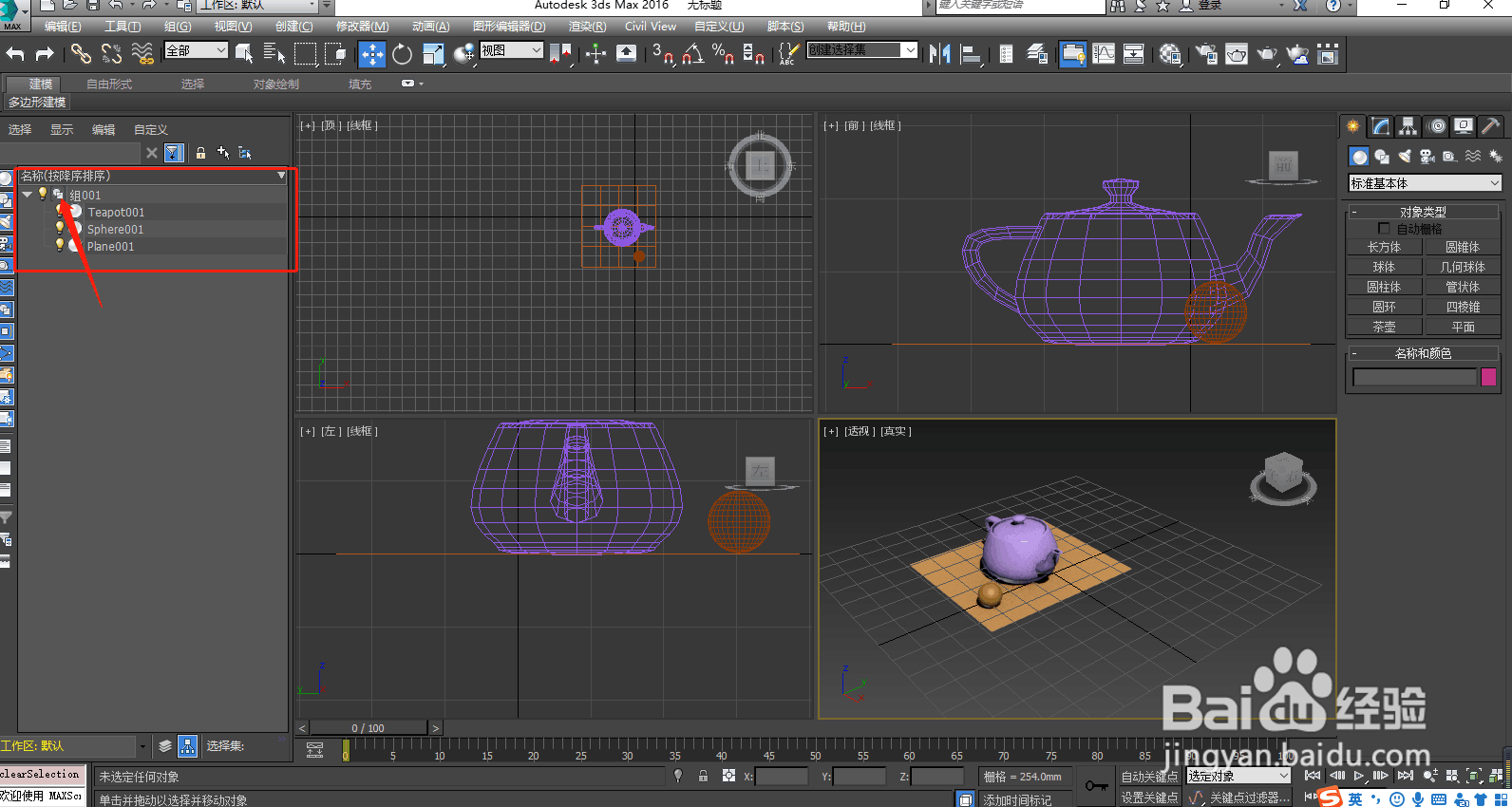The width and height of the screenshot is (1512, 807).
Task: Open the 工具(T) menu
Action: [x=123, y=27]
